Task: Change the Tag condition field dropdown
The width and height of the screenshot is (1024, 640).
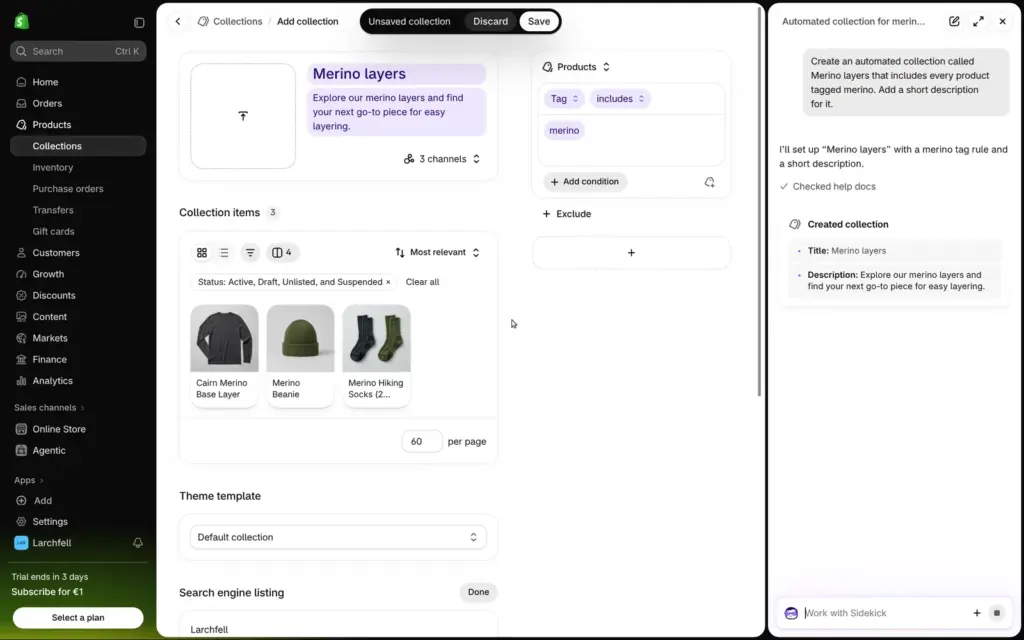Action: (x=564, y=99)
